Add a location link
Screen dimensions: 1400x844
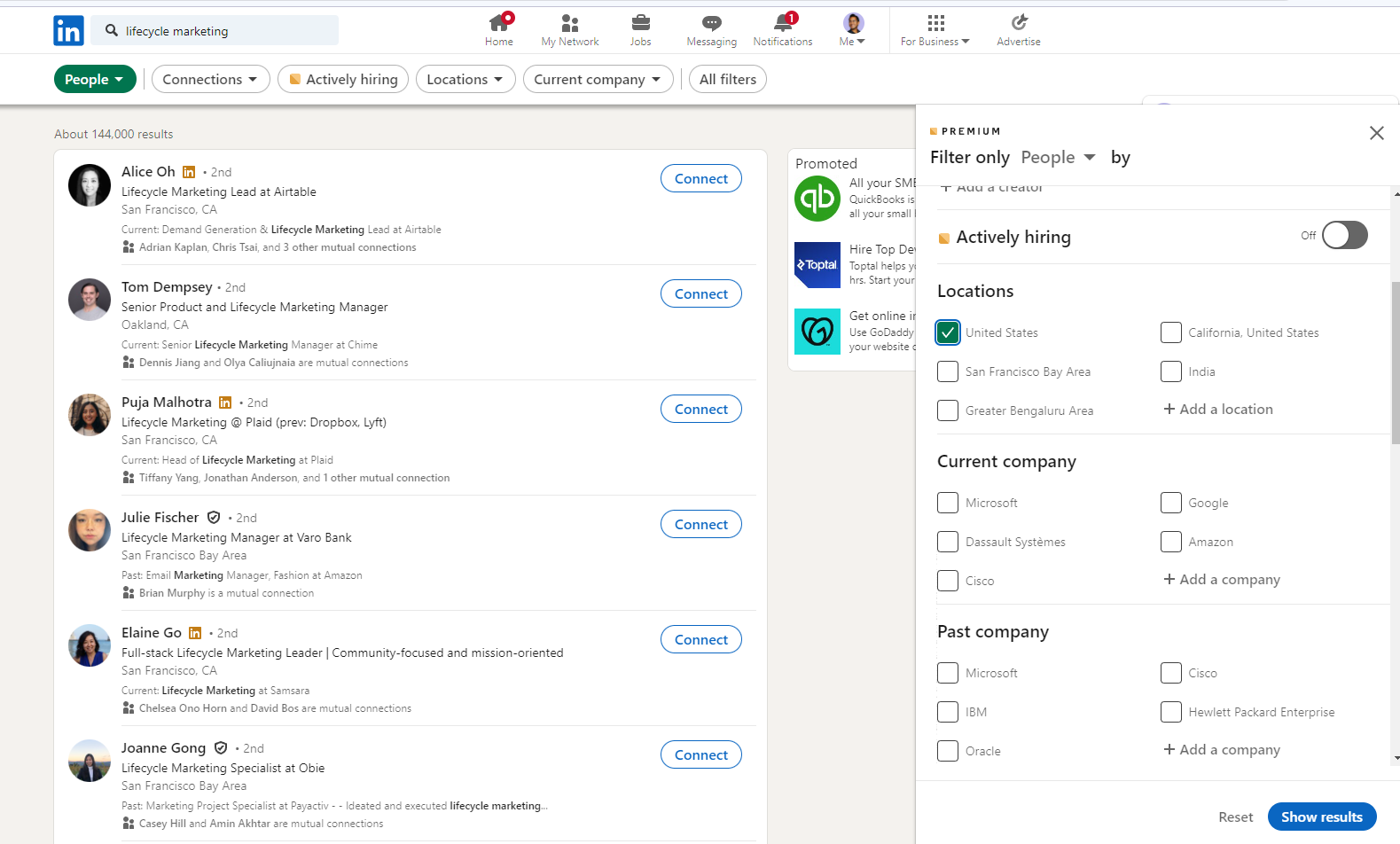(x=1218, y=409)
